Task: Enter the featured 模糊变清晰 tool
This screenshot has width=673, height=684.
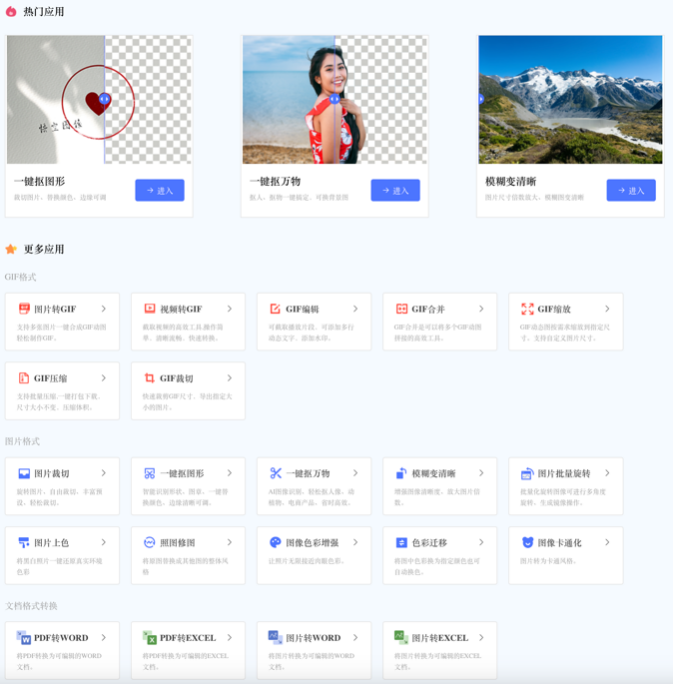Action: coord(631,190)
